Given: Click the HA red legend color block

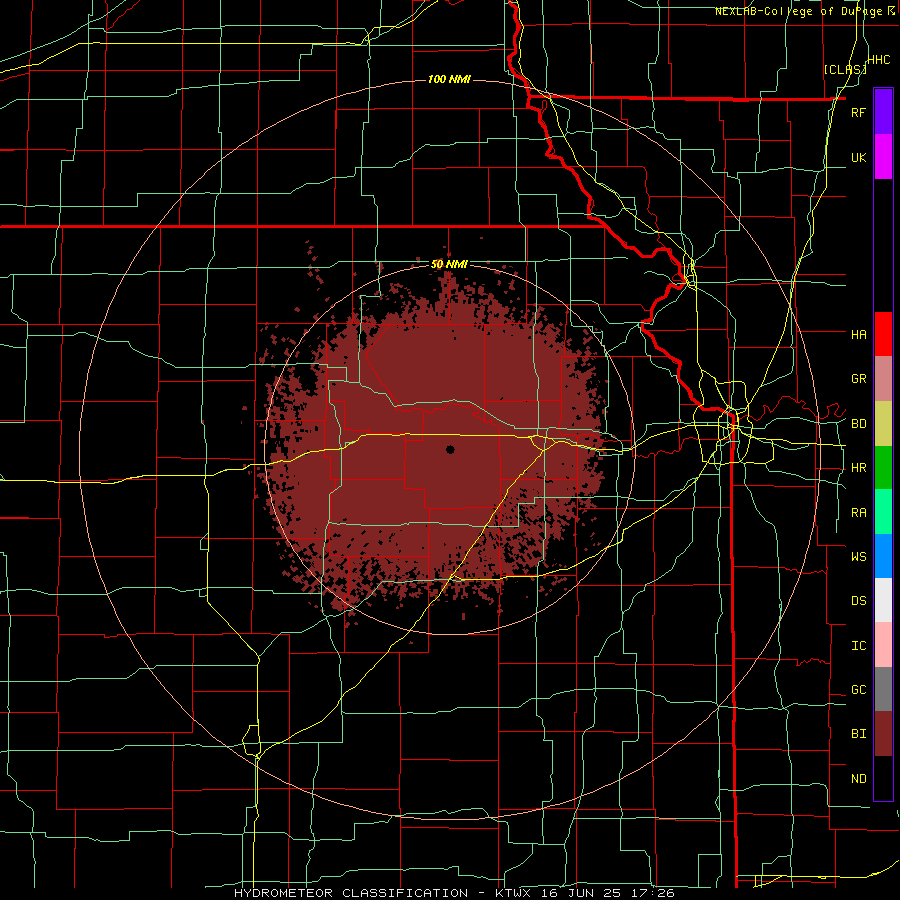Looking at the screenshot, I should 883,334.
